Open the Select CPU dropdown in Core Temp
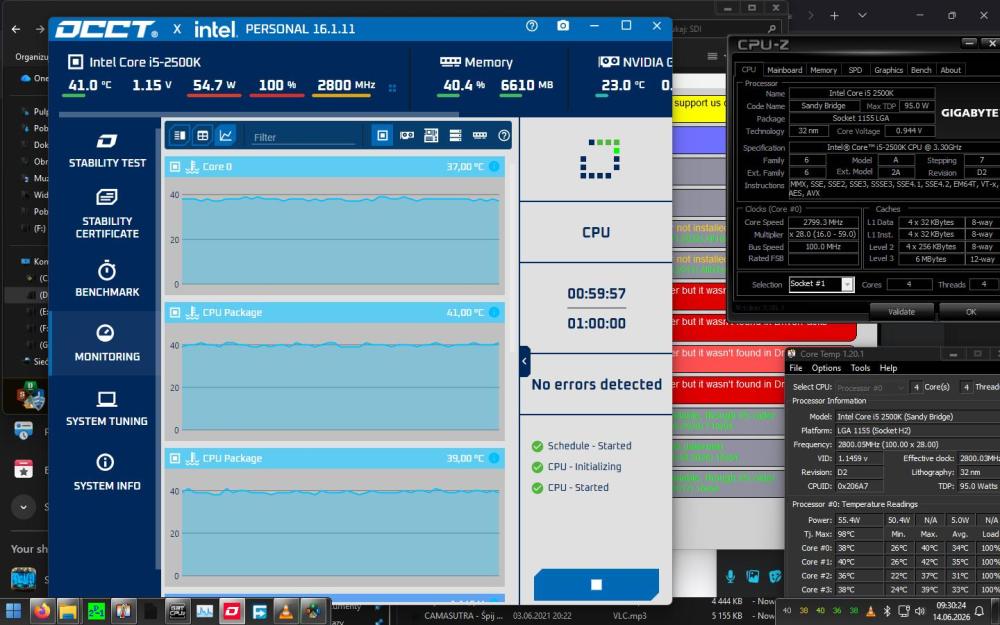This screenshot has width=1000, height=625. coord(871,387)
